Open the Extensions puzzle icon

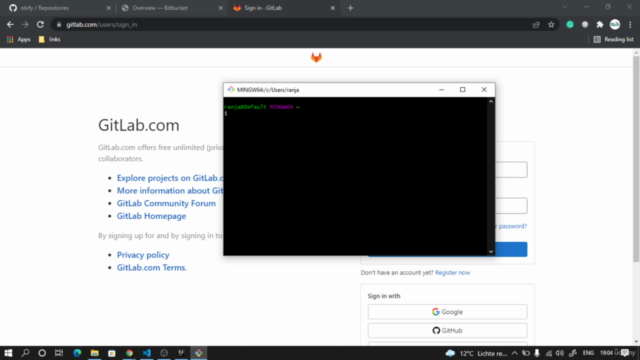(x=600, y=24)
